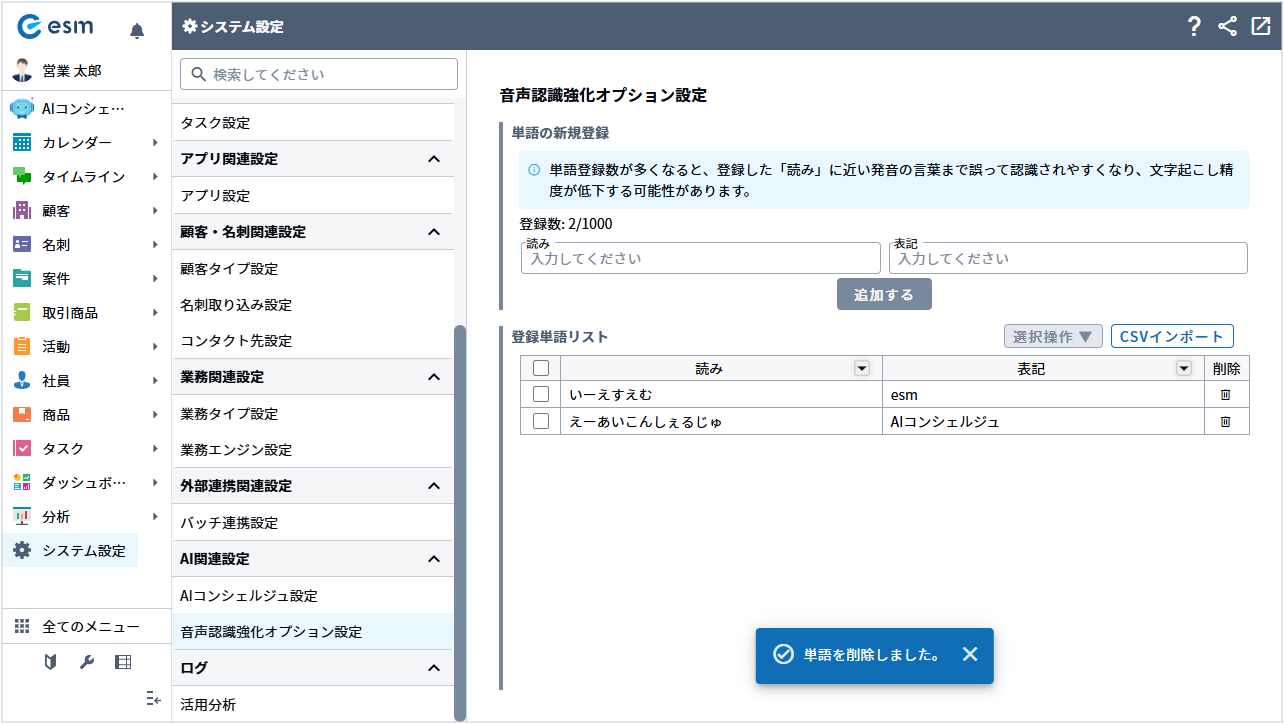Click the 読み input field
This screenshot has height=724, width=1284.
click(x=700, y=259)
